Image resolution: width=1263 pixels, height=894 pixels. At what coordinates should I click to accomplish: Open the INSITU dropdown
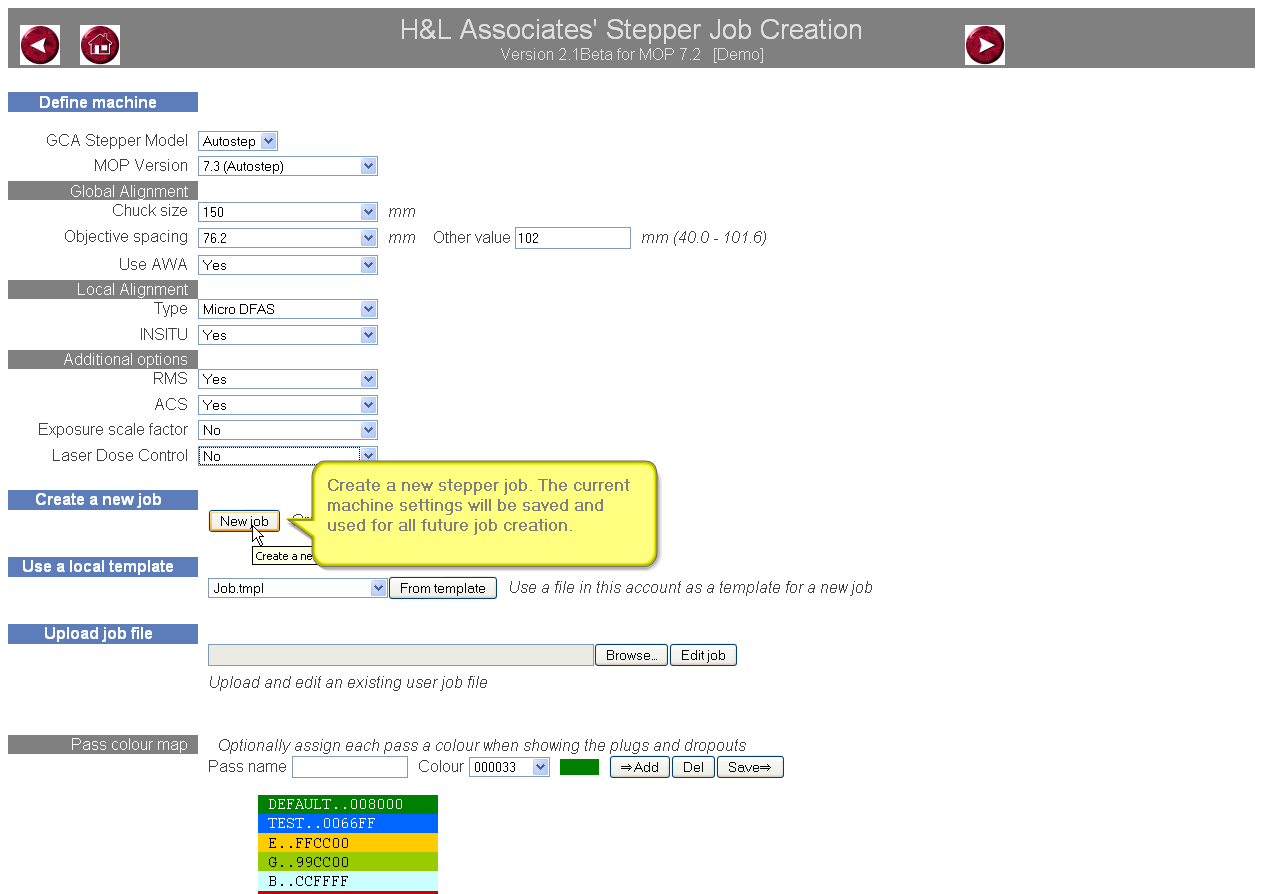(288, 335)
